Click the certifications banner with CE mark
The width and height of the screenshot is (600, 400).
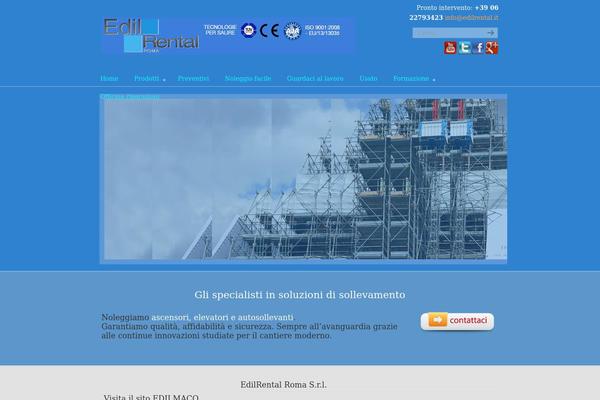[x=272, y=30]
